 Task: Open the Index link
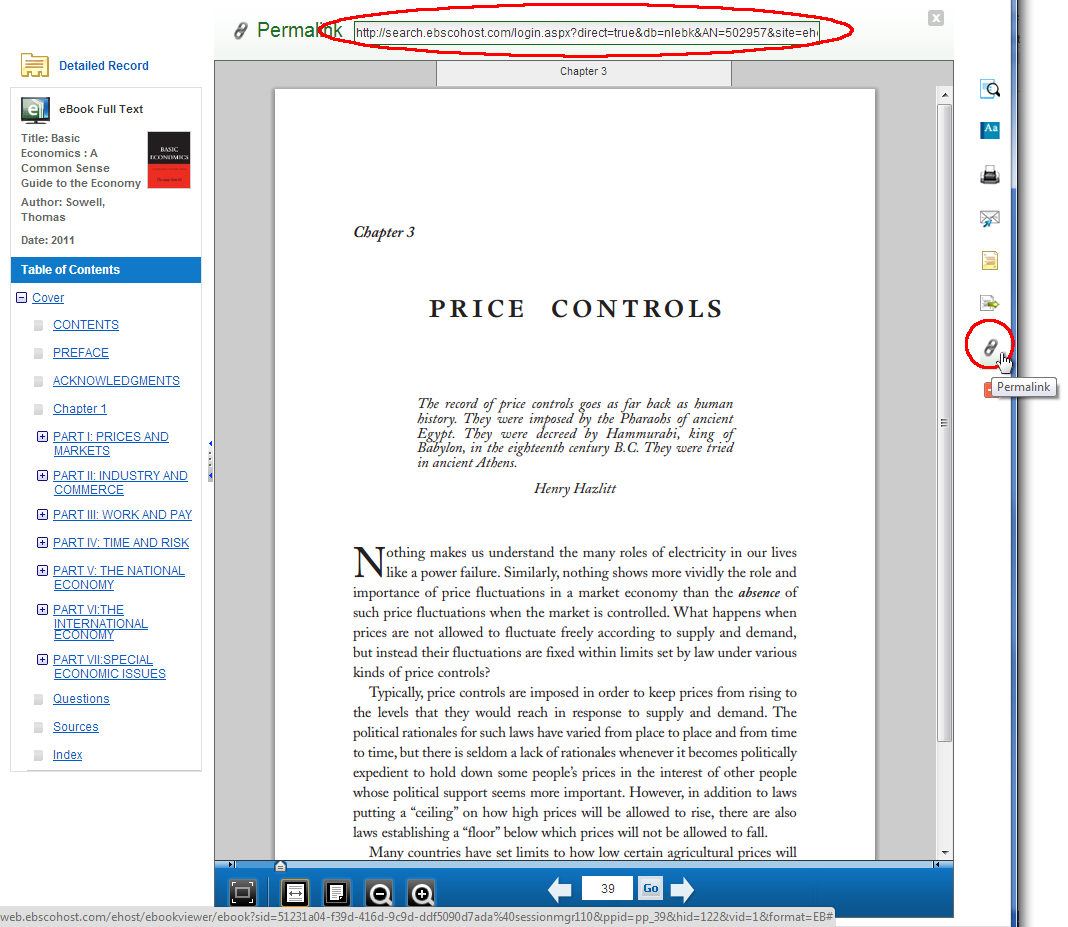pyautogui.click(x=67, y=755)
